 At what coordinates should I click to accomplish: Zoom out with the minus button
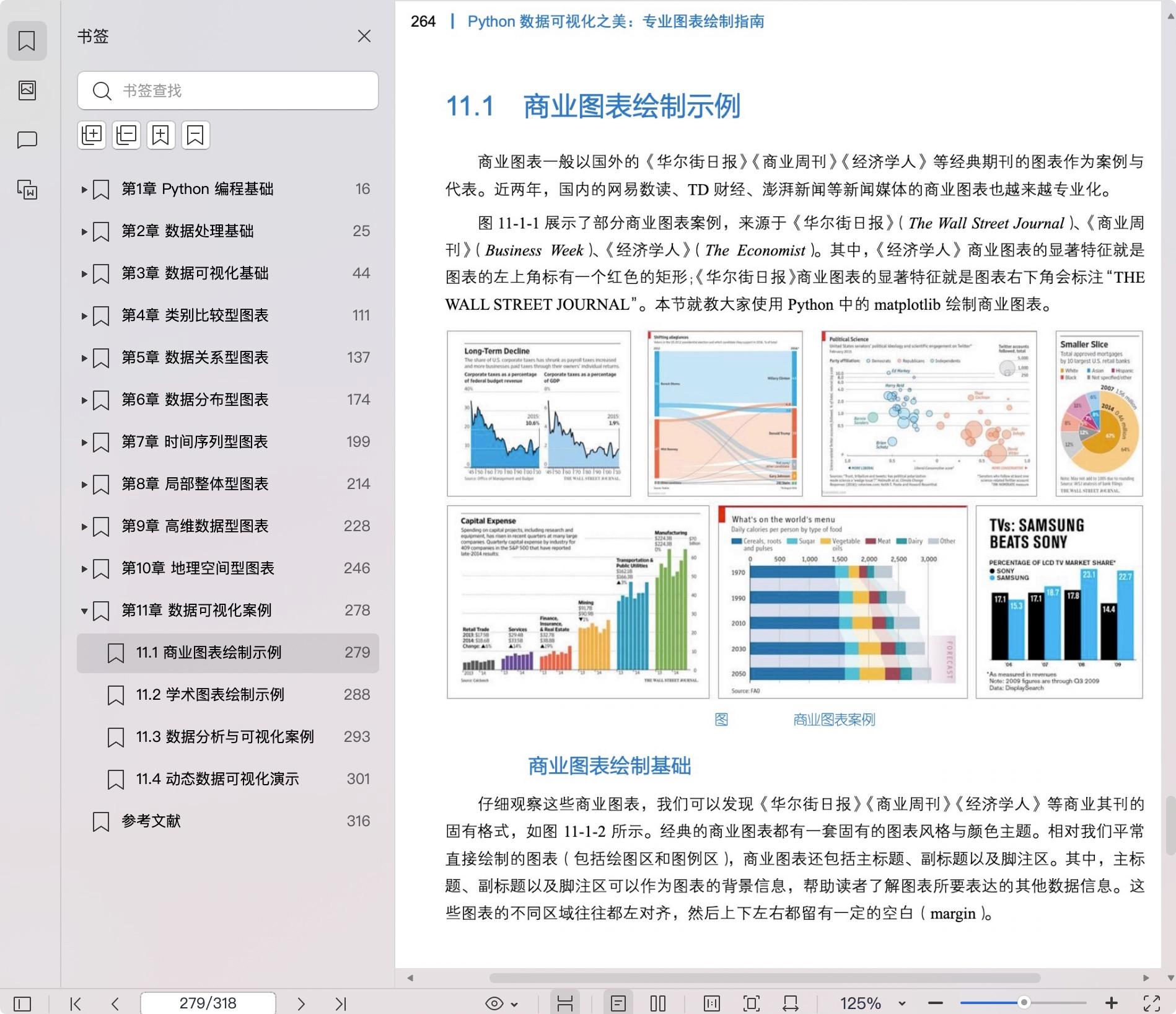pyautogui.click(x=936, y=1003)
